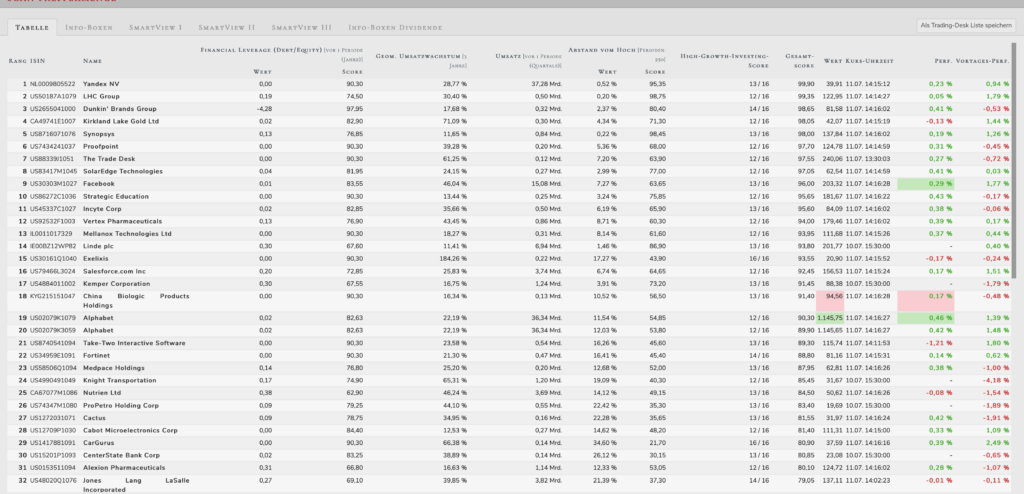
Task: Sort by the Rang column header
Action: (x=18, y=61)
